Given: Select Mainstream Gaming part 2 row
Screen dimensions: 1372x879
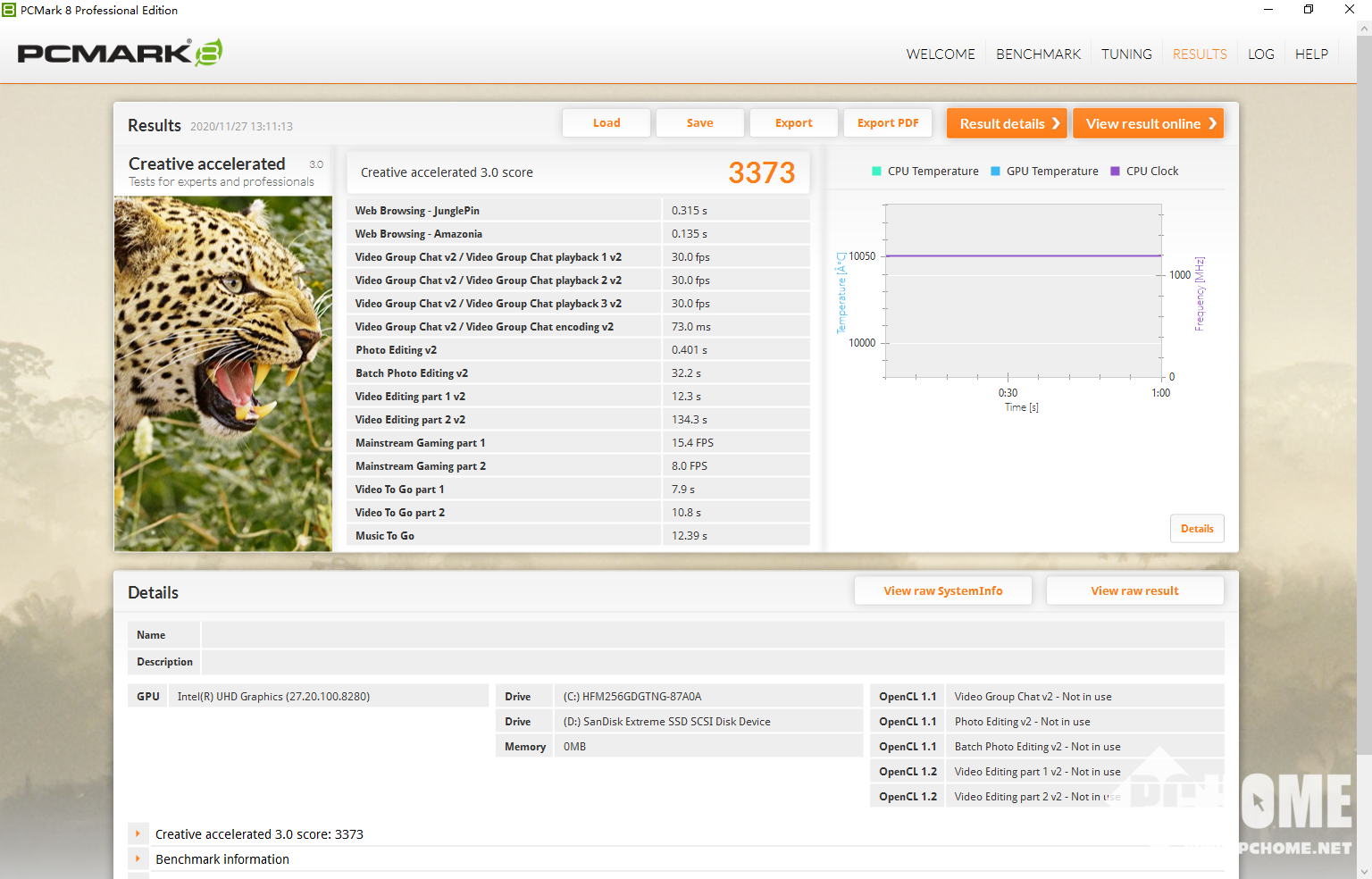Looking at the screenshot, I should (578, 466).
